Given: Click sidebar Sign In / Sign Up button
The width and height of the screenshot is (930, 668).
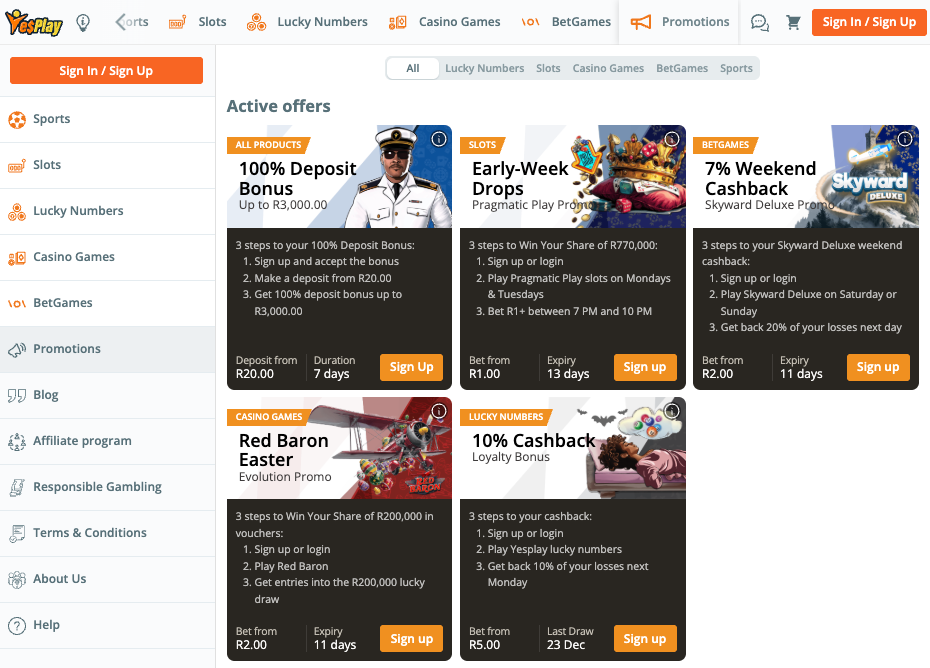Looking at the screenshot, I should pos(106,70).
